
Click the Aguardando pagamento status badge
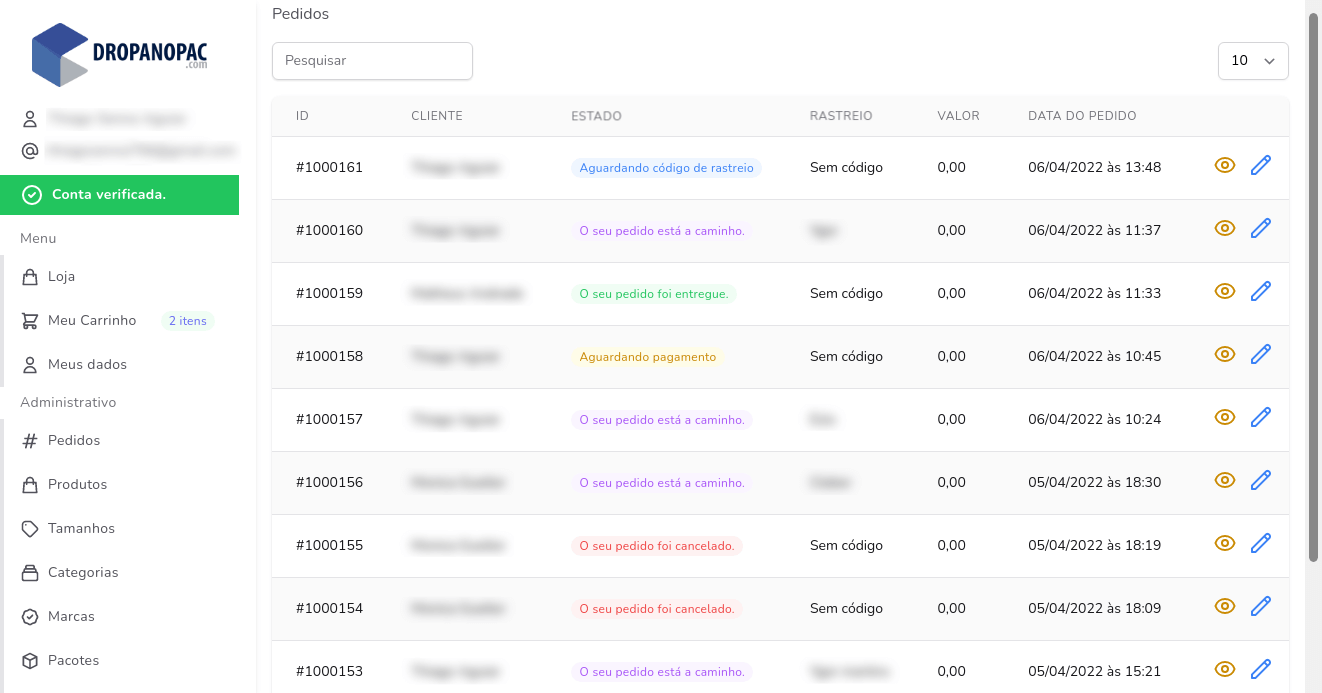click(648, 357)
